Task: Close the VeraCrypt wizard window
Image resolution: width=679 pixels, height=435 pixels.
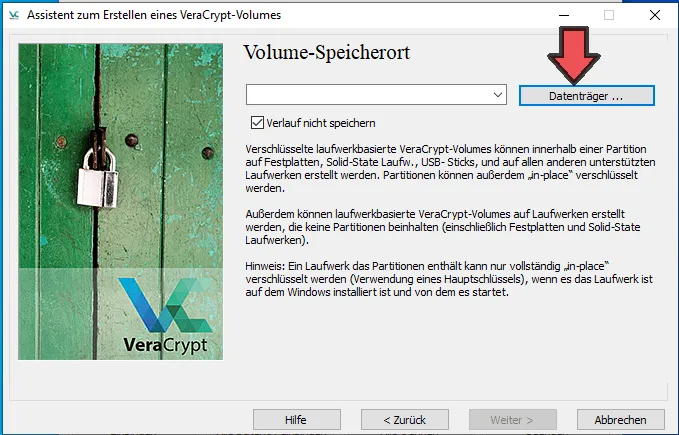Action: 655,15
